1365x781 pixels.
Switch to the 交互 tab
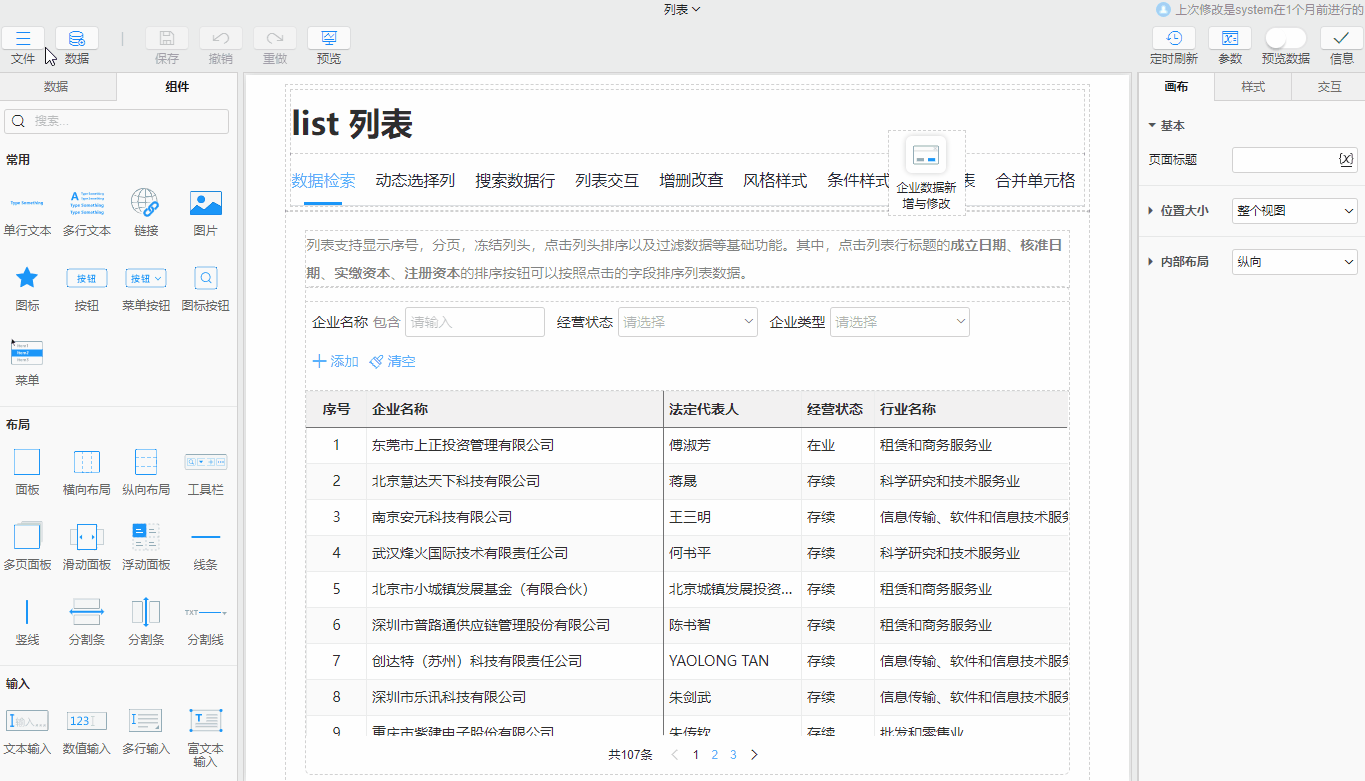[1328, 87]
